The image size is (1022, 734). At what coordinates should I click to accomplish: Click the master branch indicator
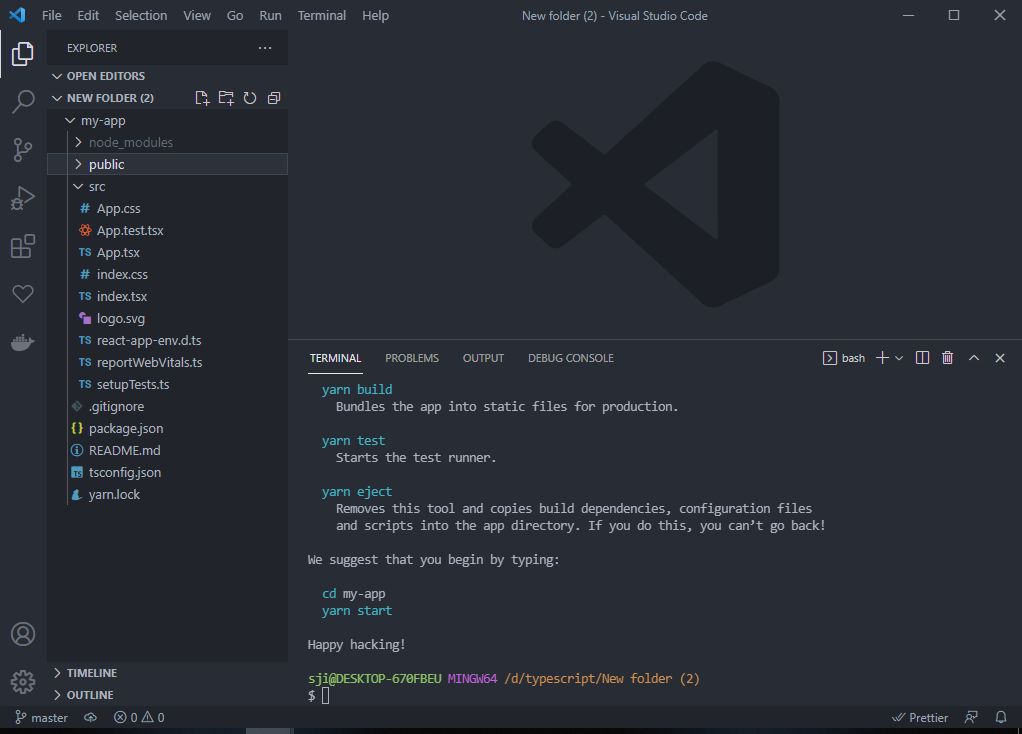(x=41, y=717)
